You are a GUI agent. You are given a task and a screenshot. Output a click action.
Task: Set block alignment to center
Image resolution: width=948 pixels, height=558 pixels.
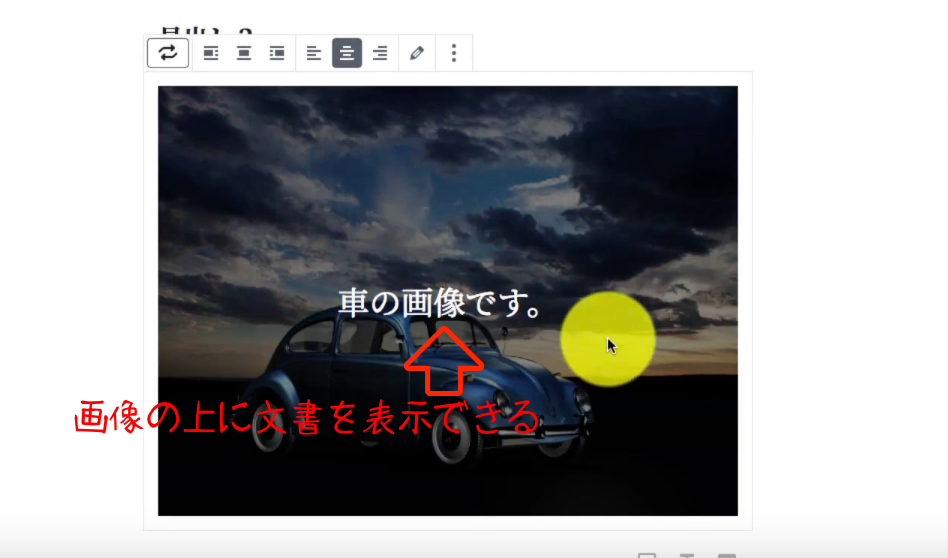(x=244, y=53)
